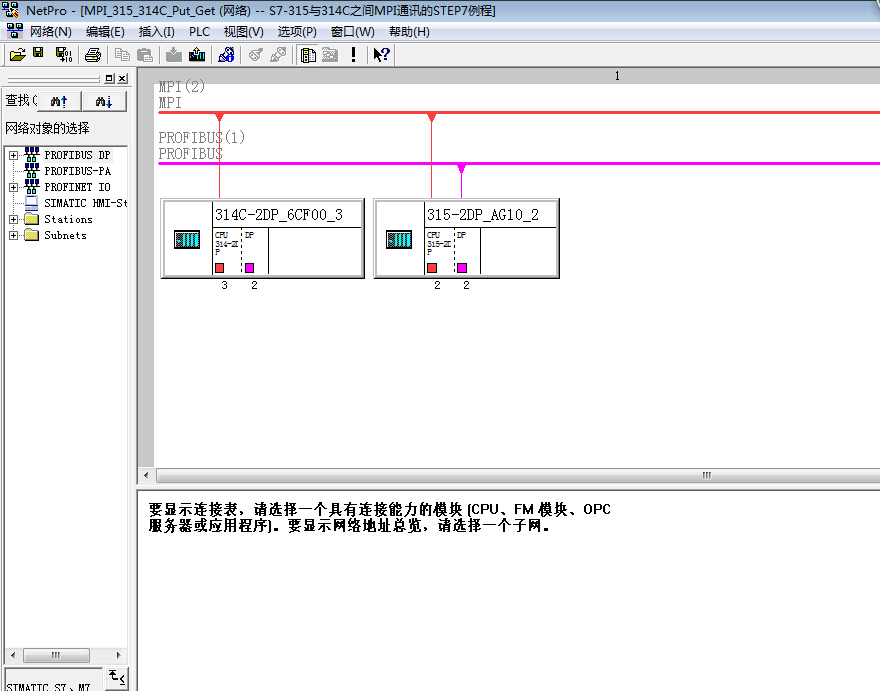
Task: Click the Upload station icon
Action: click(197, 54)
